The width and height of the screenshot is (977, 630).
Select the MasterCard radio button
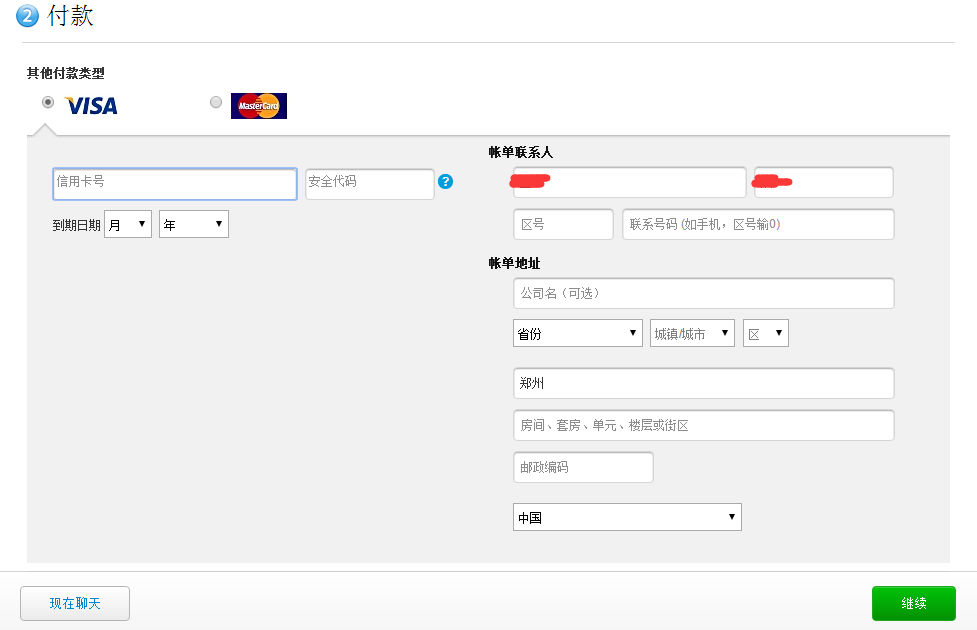pos(216,102)
